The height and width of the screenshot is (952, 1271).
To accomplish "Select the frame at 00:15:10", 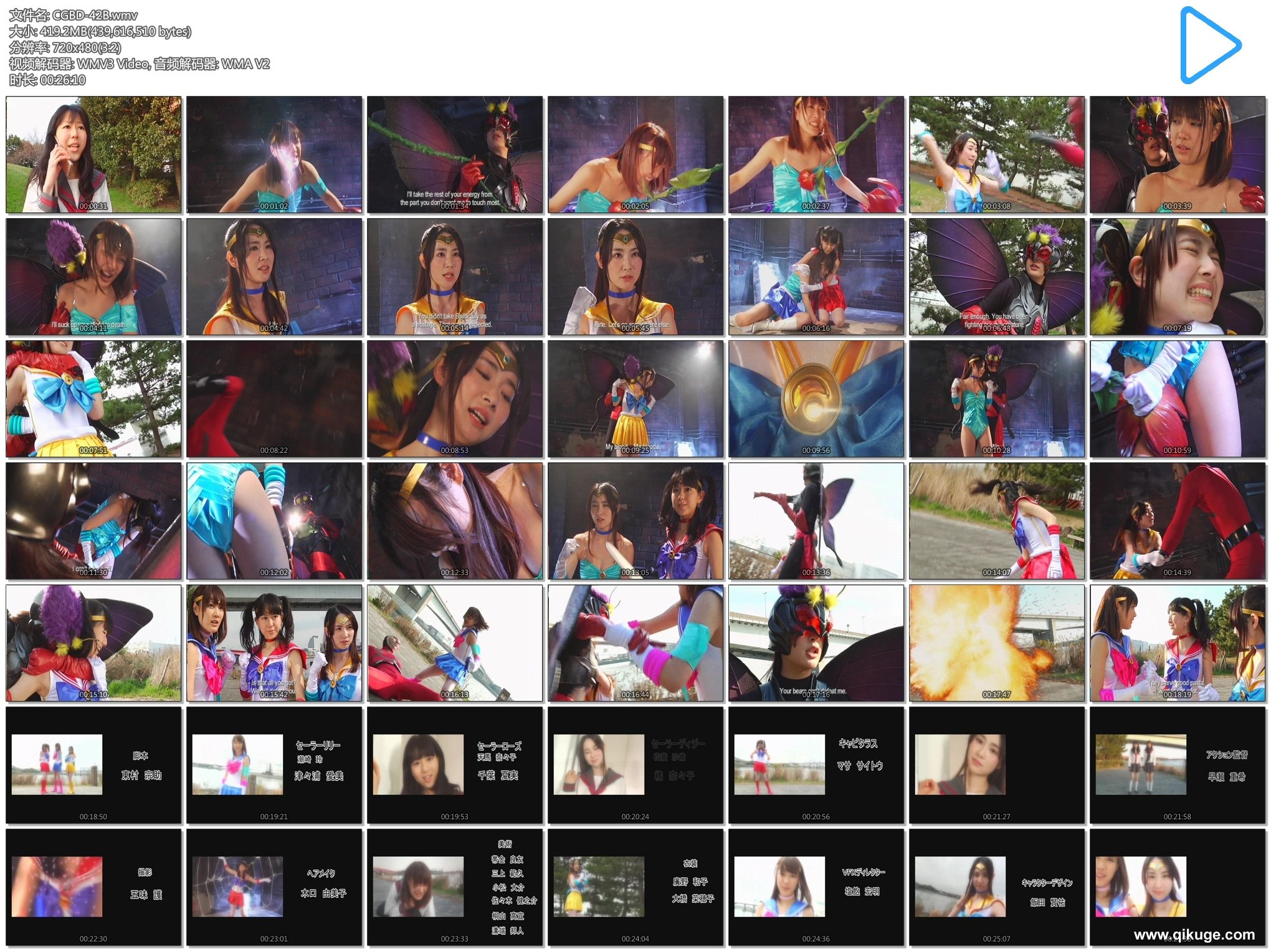I will [93, 643].
